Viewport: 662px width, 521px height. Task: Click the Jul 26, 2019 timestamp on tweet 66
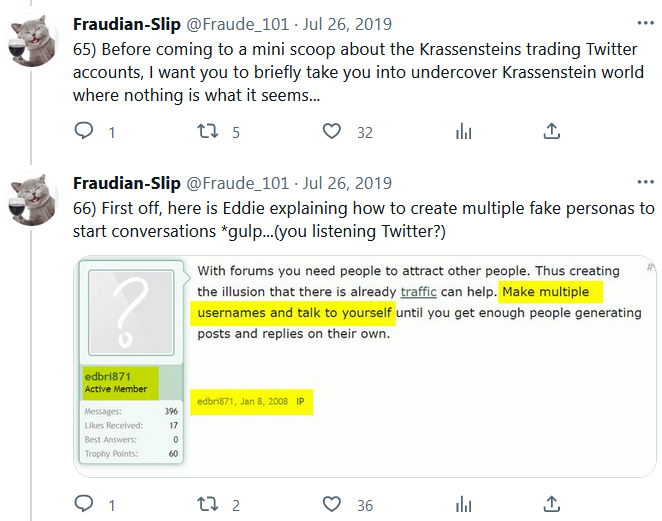pyautogui.click(x=348, y=184)
